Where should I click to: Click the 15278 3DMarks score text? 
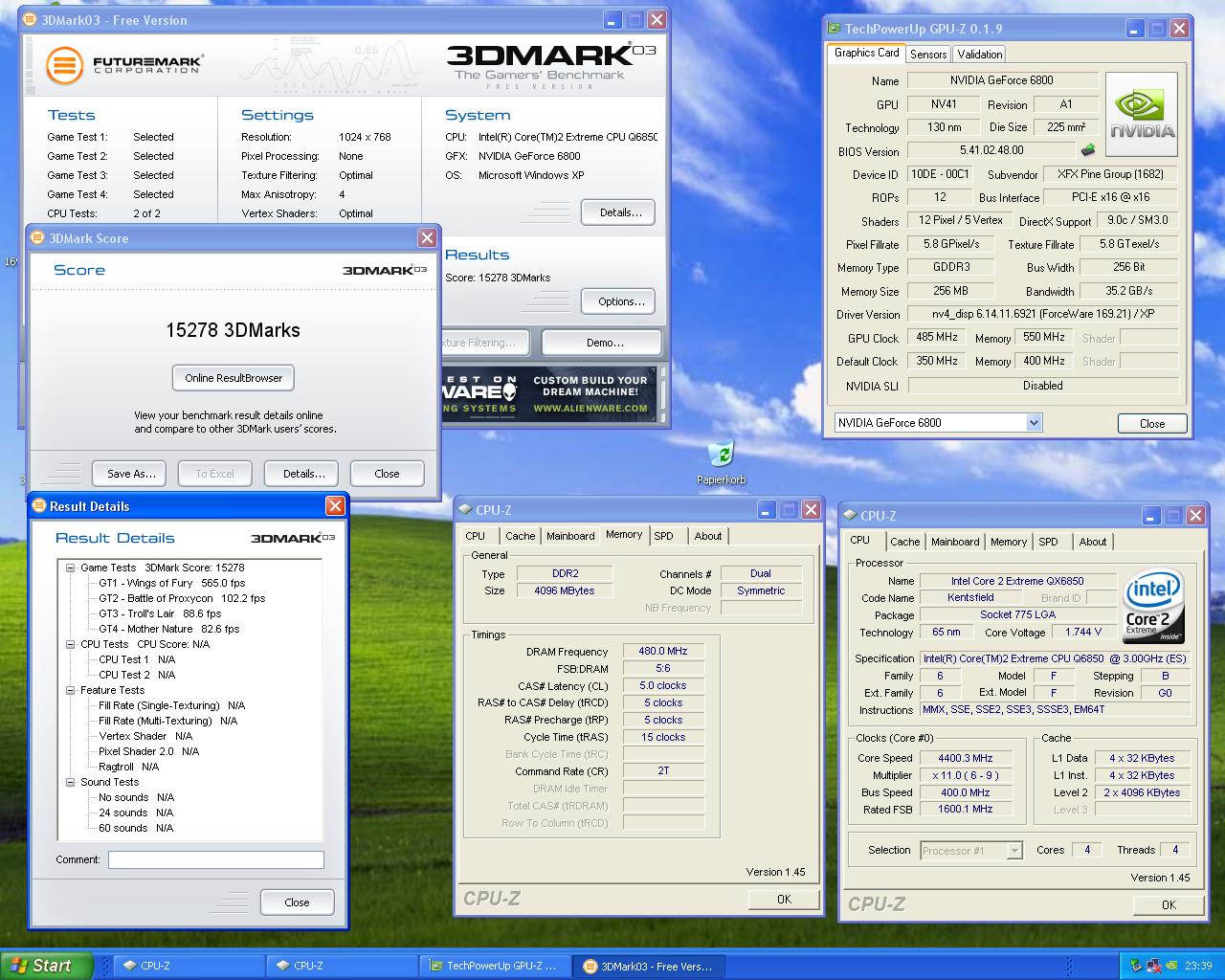pyautogui.click(x=233, y=330)
